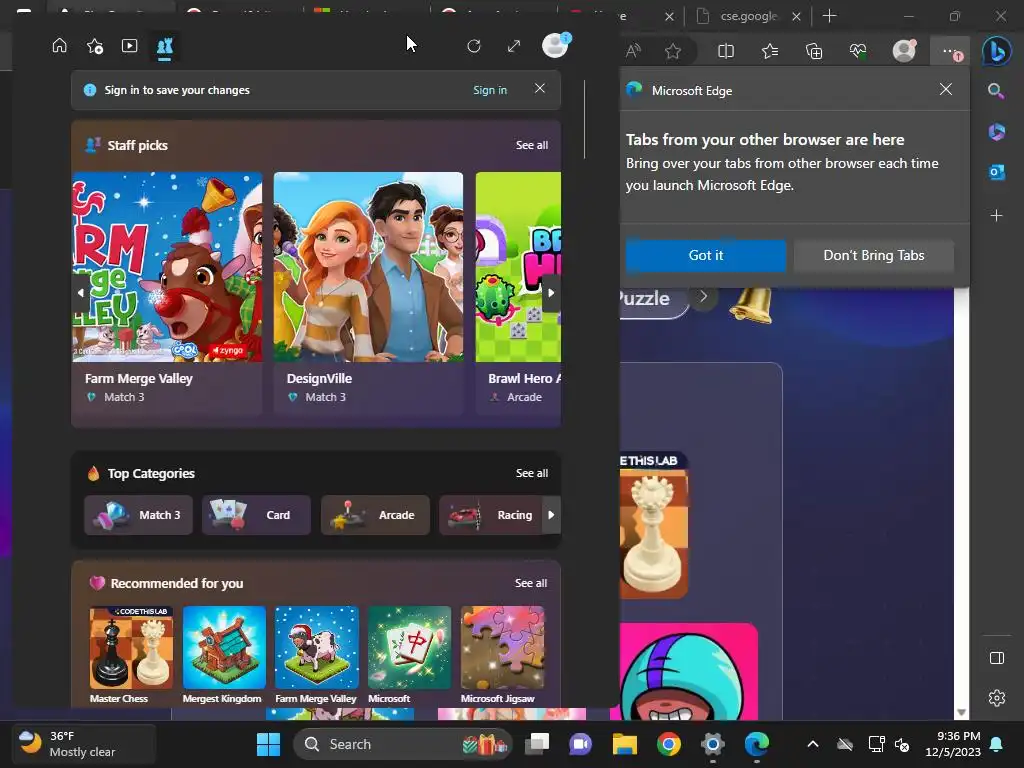Image resolution: width=1024 pixels, height=768 pixels.
Task: Open the Games panel home icon
Action: point(59,45)
